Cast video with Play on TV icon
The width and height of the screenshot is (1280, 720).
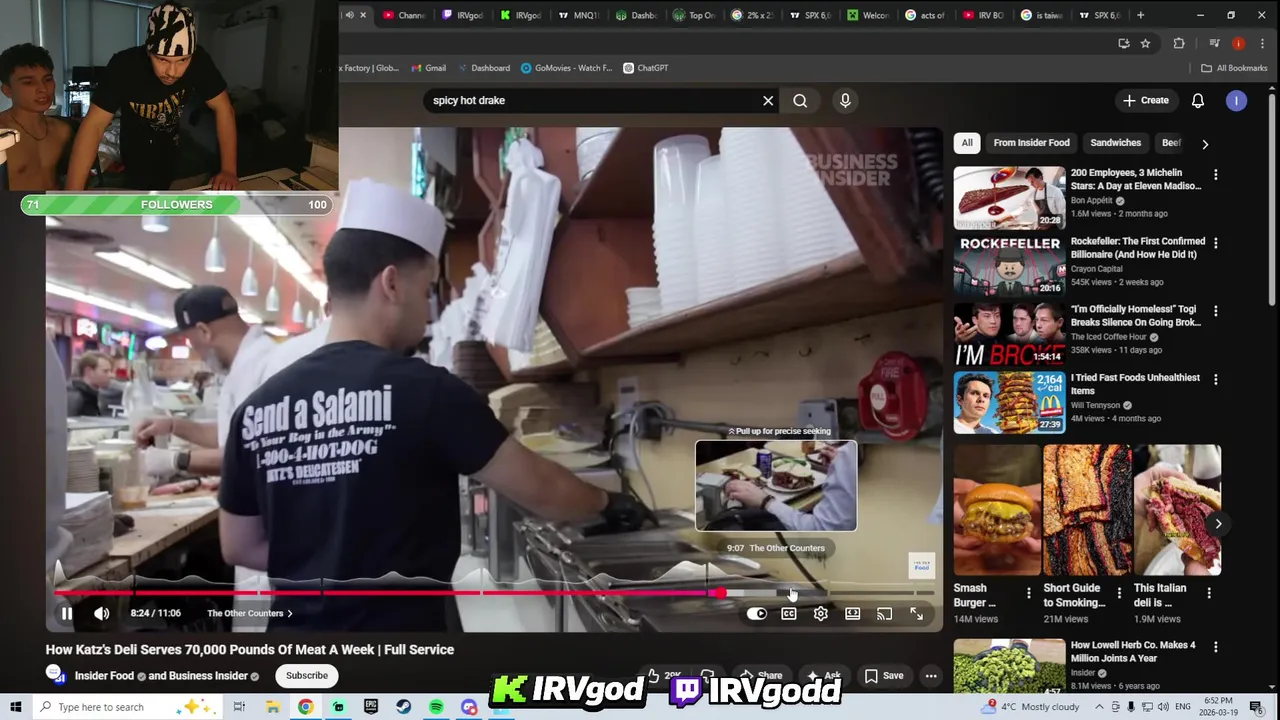click(x=885, y=614)
